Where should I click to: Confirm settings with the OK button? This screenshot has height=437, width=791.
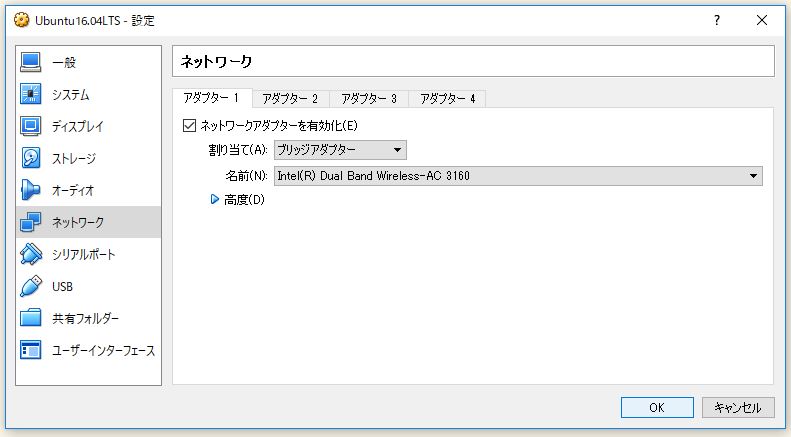click(657, 408)
